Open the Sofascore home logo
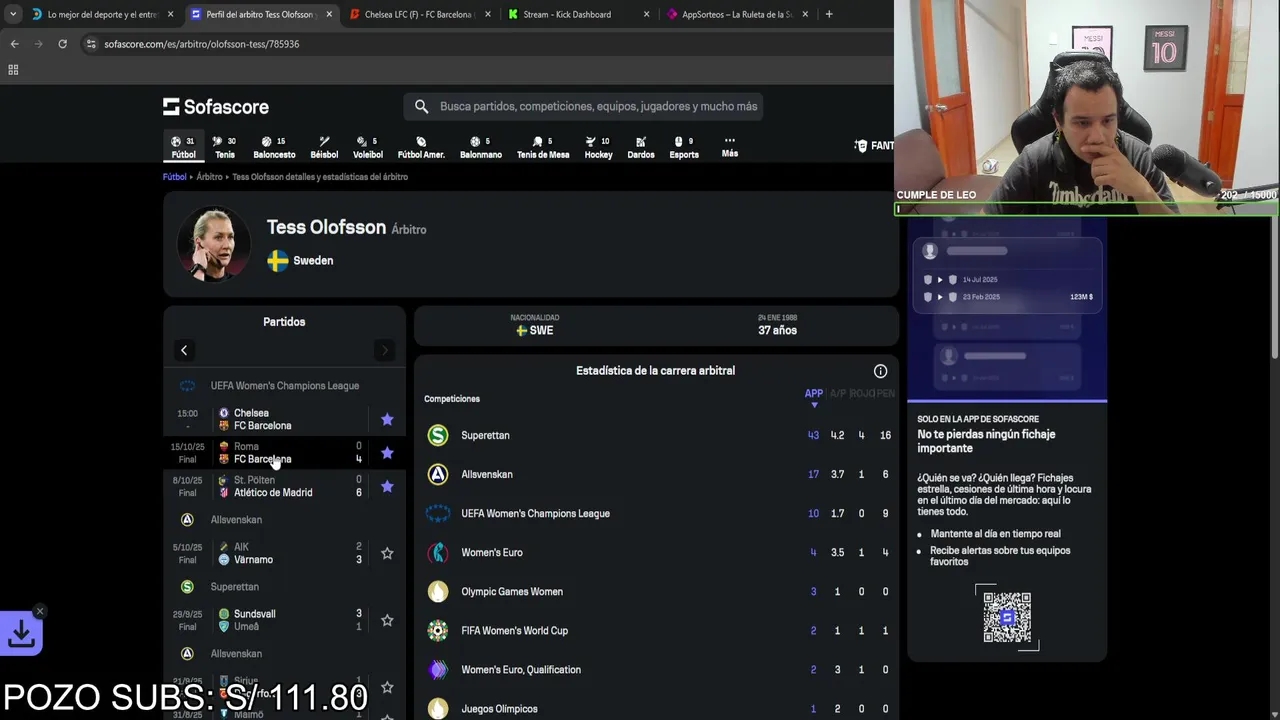The height and width of the screenshot is (720, 1280). (x=216, y=107)
